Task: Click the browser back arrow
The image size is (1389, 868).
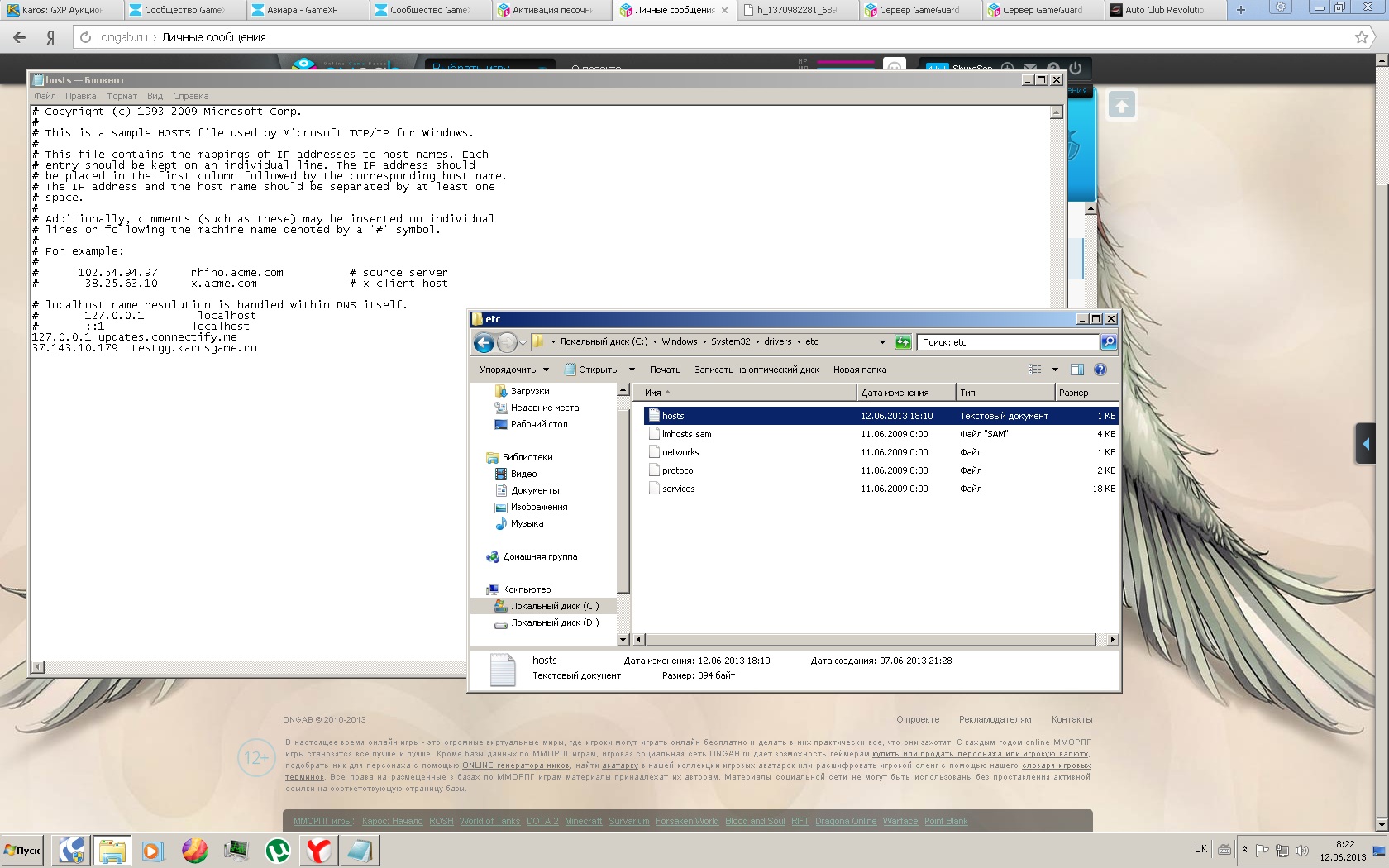Action: [x=20, y=37]
